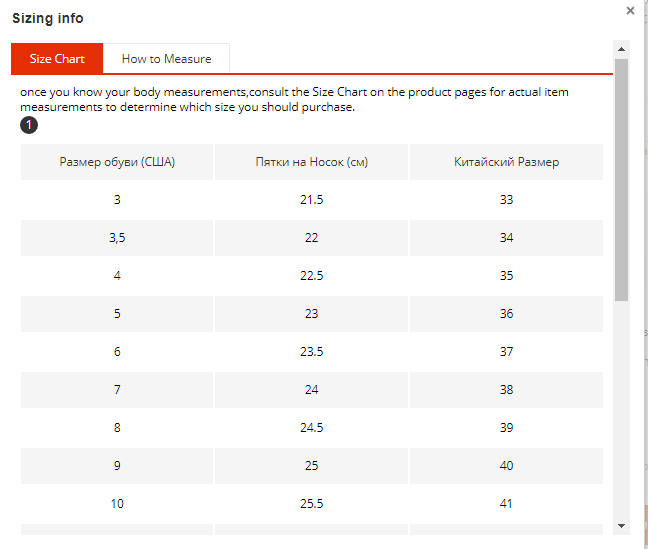
Task: Click the Chinese size 33 cell
Action: 506,200
